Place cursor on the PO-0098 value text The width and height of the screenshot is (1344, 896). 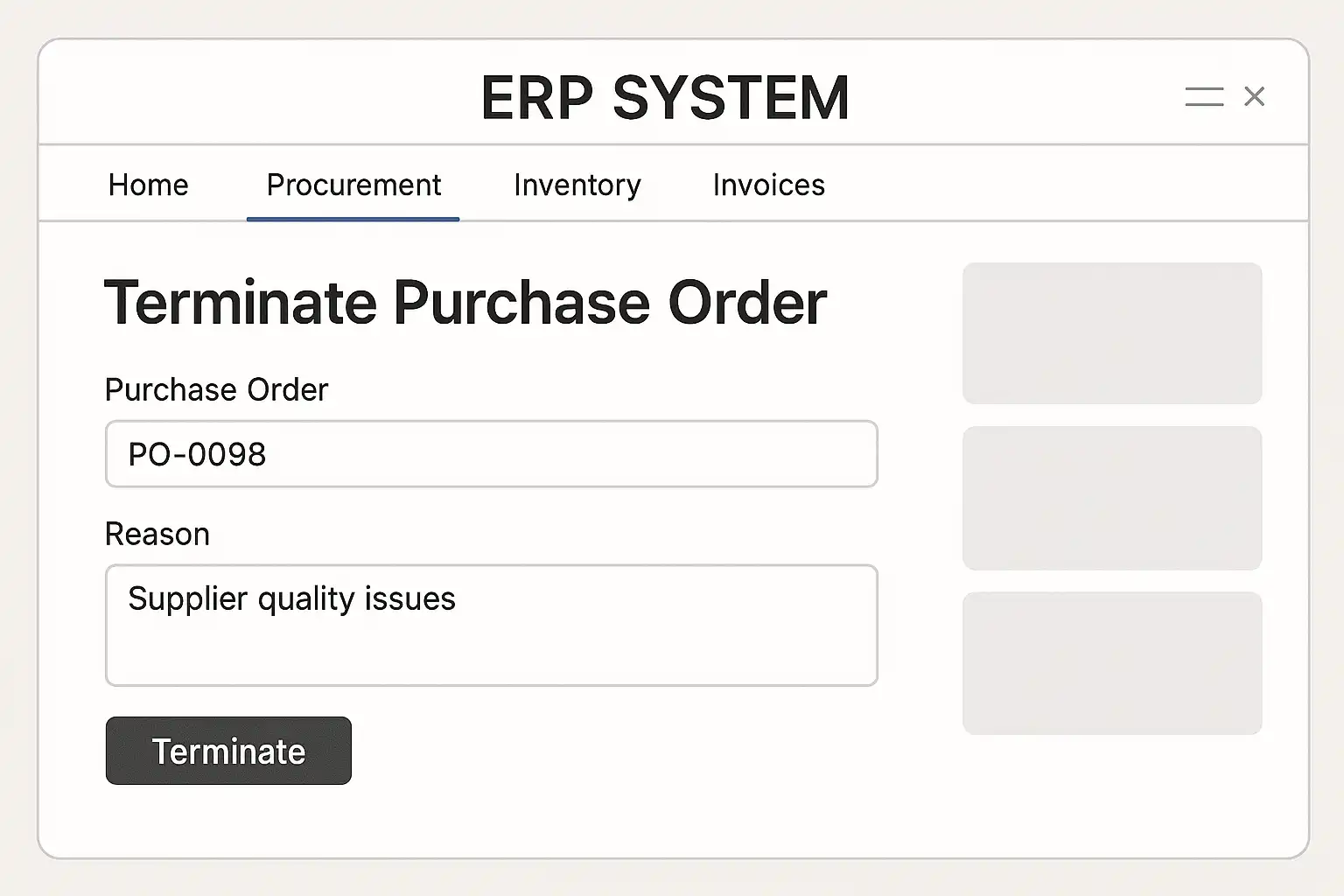click(197, 455)
